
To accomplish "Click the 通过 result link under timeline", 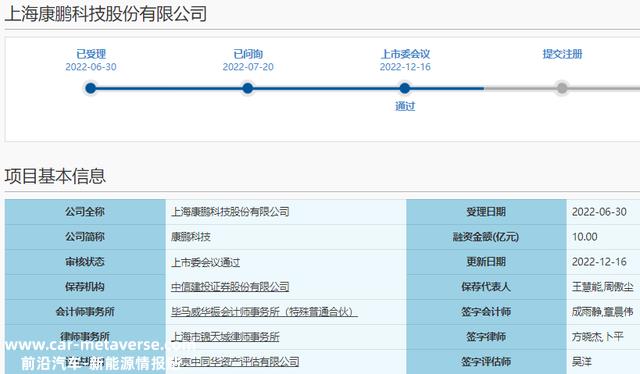I will pyautogui.click(x=405, y=106).
